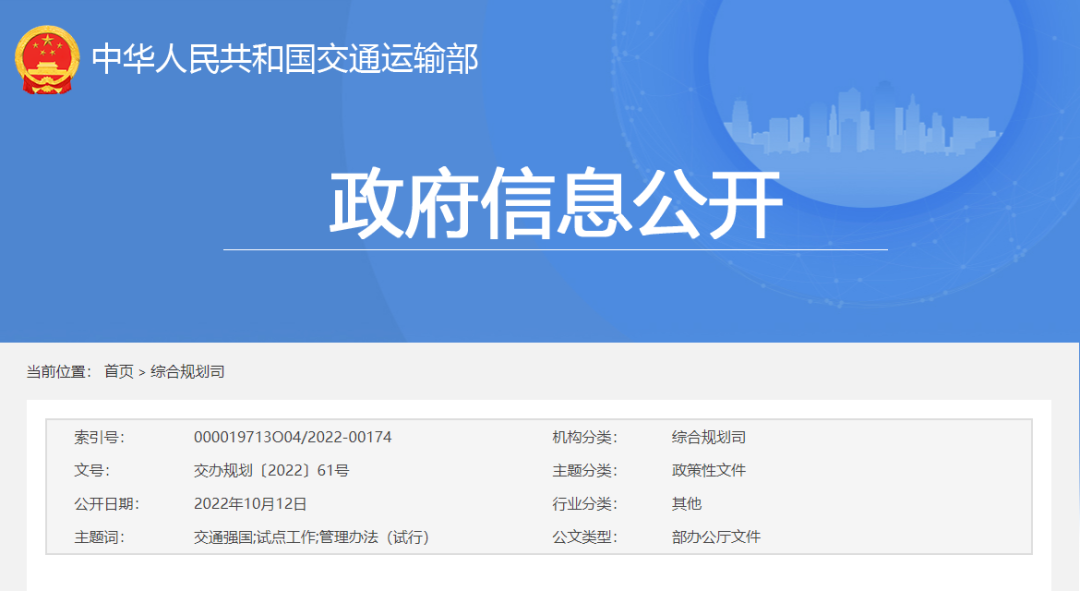The height and width of the screenshot is (591, 1080).
Task: Select document number 交办规划〔2022〕61号
Action: click(271, 470)
